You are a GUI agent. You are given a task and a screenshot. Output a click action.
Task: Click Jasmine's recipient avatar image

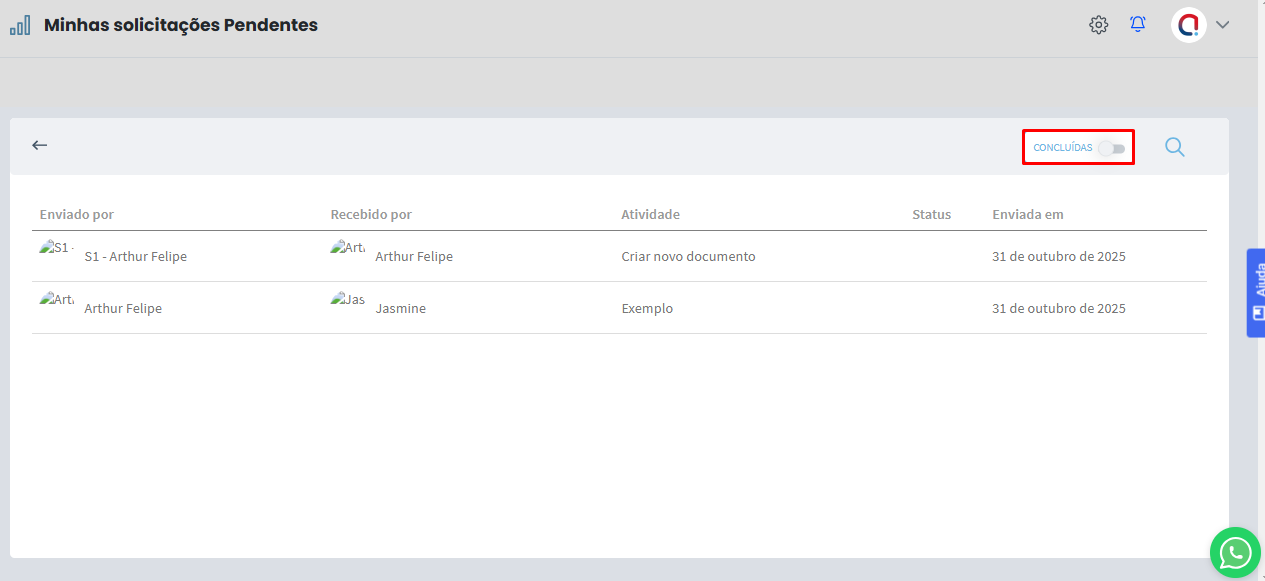(347, 300)
